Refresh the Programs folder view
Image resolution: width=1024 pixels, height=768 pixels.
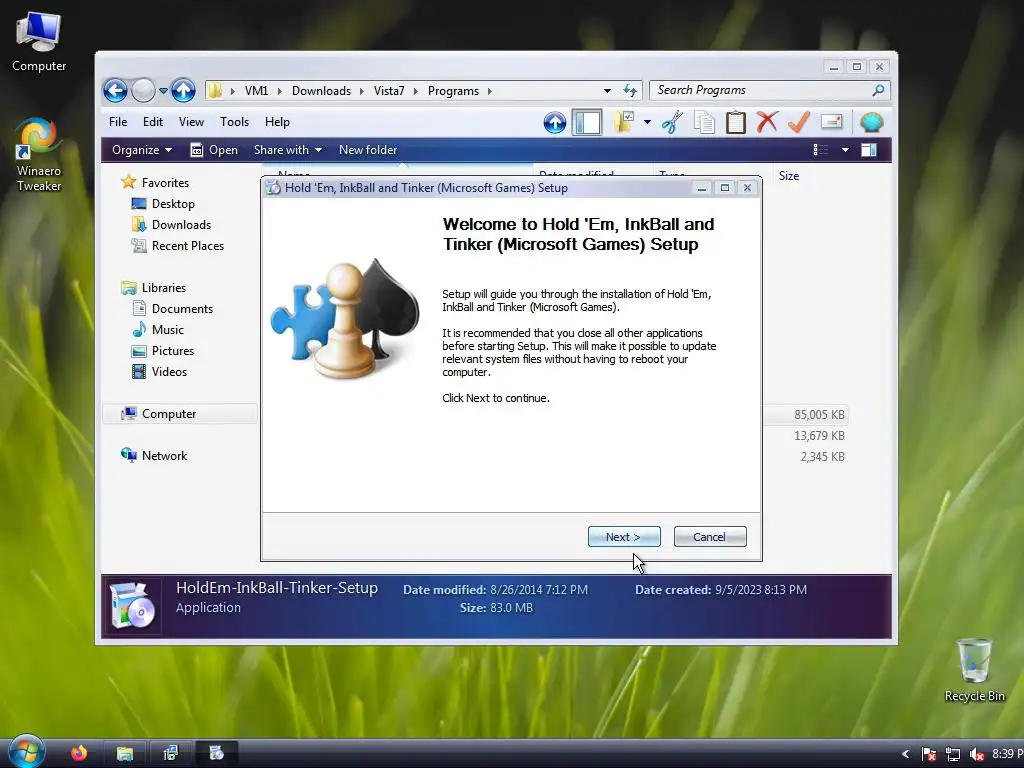[x=630, y=91]
